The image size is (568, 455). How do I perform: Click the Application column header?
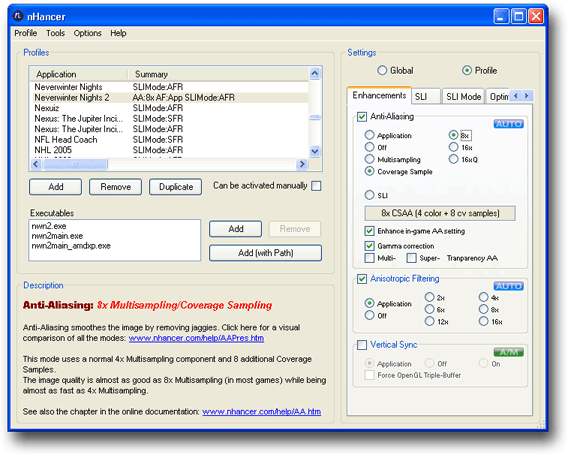coord(79,74)
